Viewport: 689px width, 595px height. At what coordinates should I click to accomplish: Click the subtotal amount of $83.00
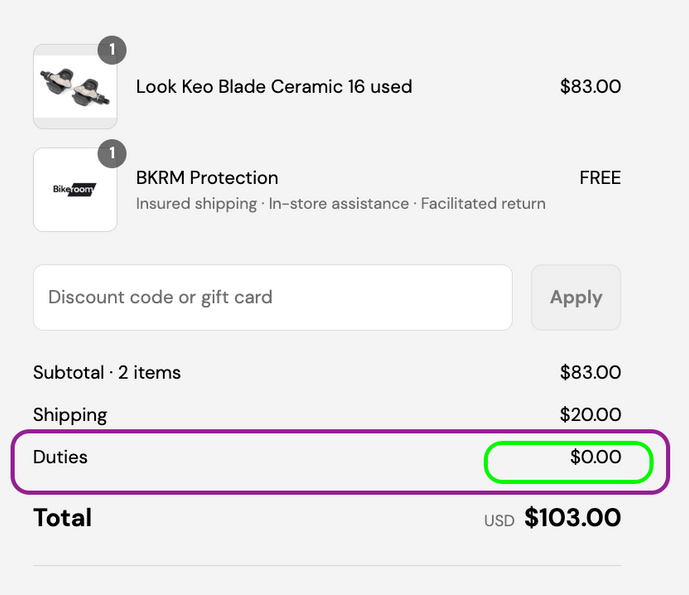click(590, 372)
